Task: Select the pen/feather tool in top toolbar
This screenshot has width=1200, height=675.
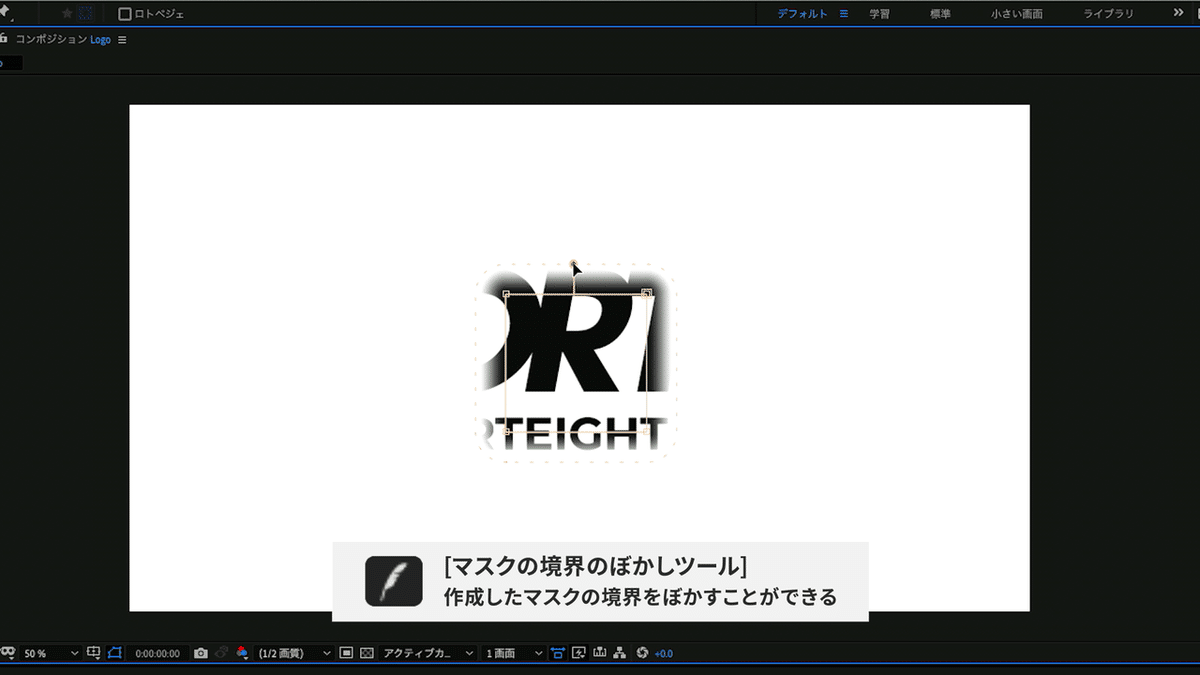Action: point(5,13)
